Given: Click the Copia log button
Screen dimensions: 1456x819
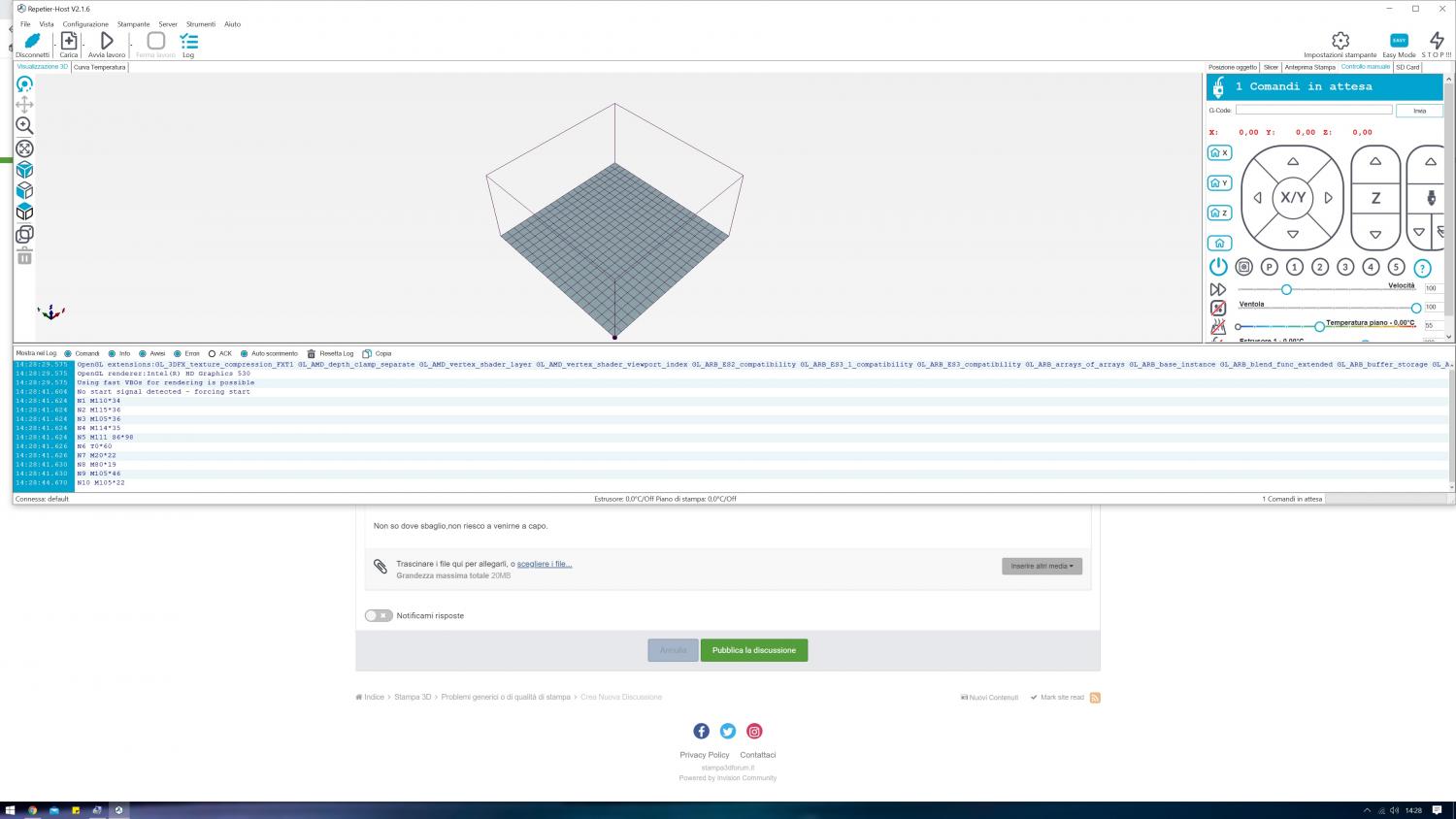Looking at the screenshot, I should point(378,354).
